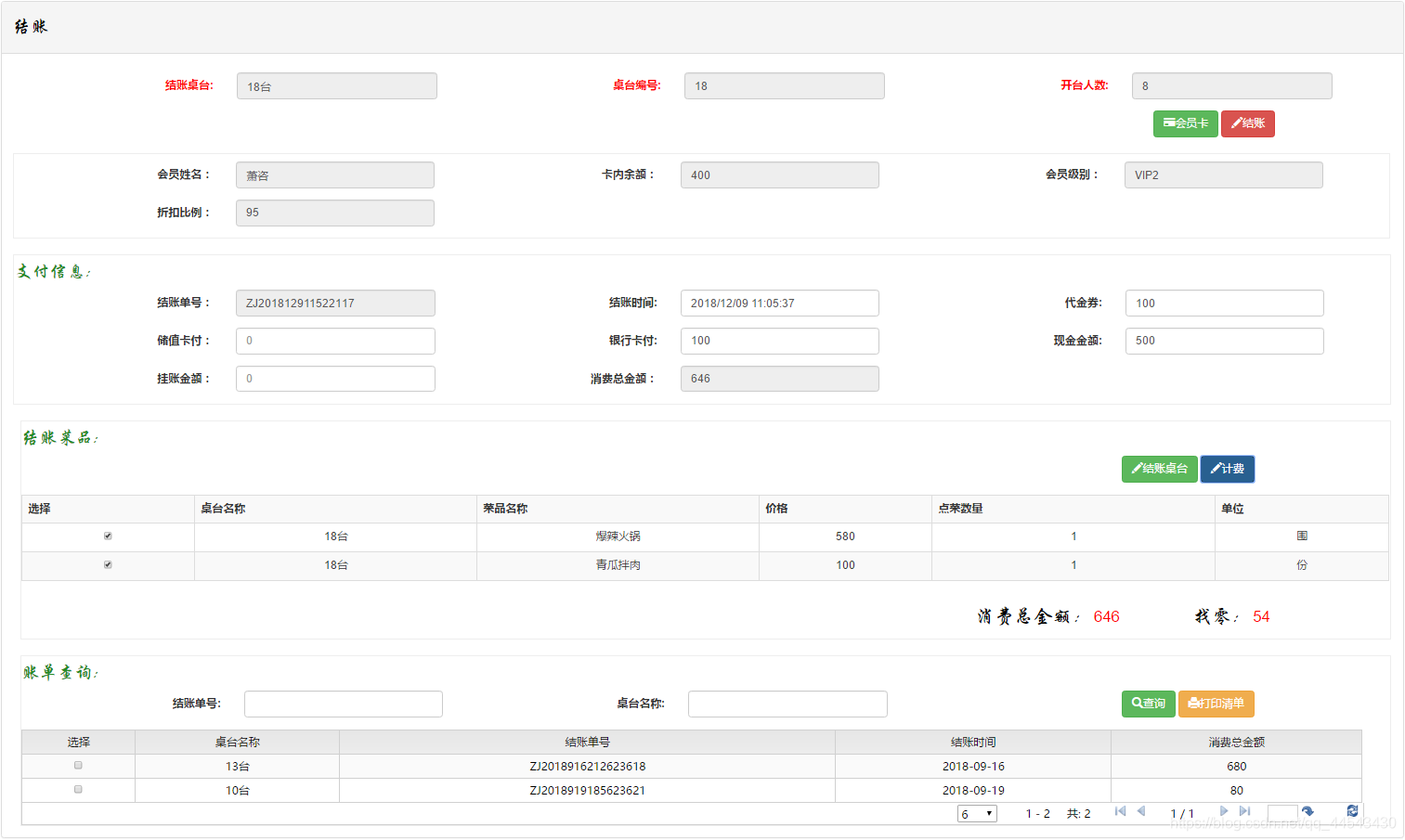1405x840 pixels.
Task: Click the 680 total amount cell
Action: pyautogui.click(x=1236, y=767)
